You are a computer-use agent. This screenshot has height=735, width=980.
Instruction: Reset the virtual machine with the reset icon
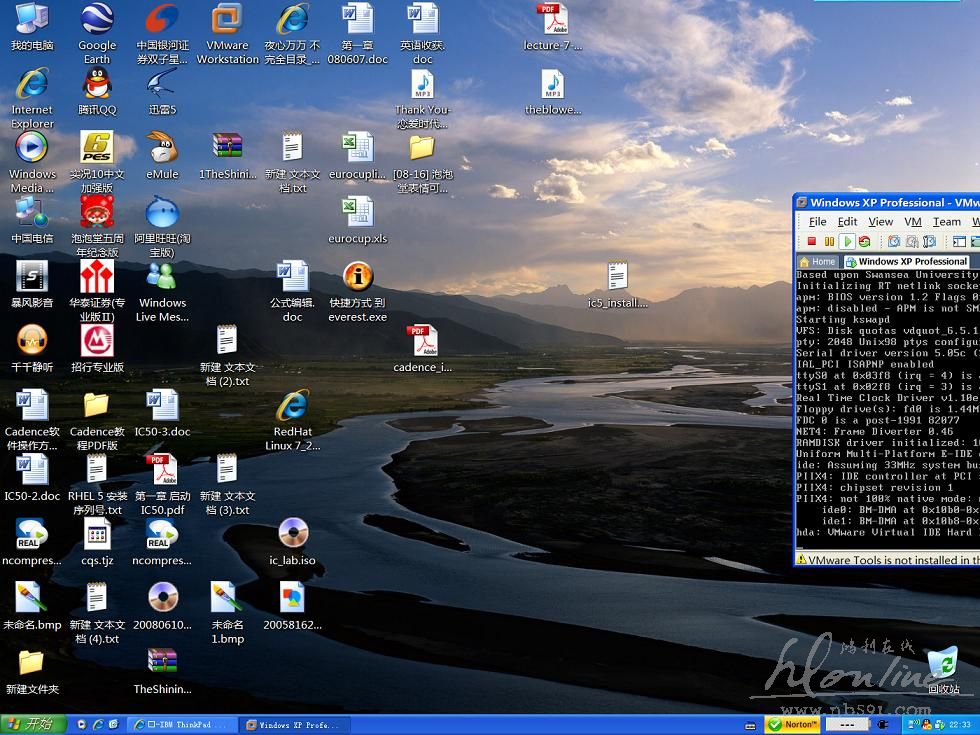(x=864, y=241)
